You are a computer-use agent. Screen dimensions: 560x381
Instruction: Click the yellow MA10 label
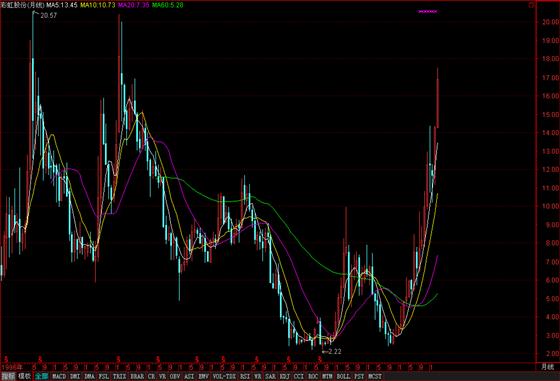[x=98, y=5]
